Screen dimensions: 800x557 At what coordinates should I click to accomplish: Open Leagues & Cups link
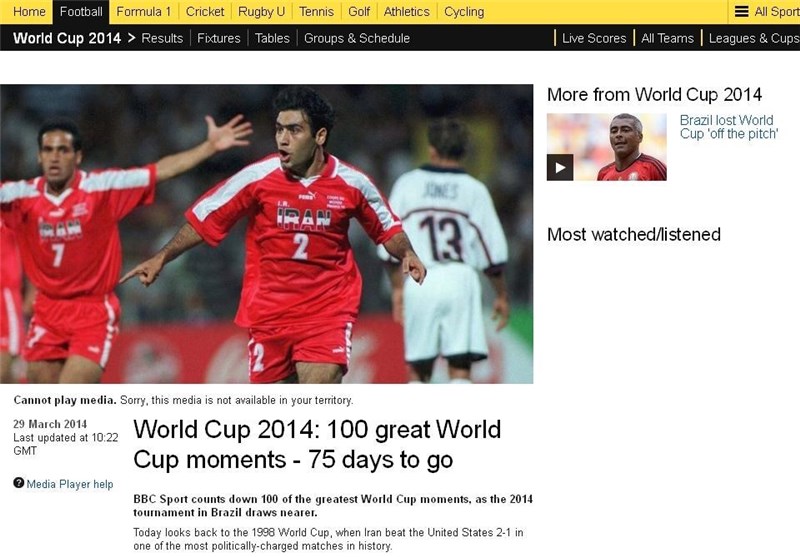[x=754, y=38]
